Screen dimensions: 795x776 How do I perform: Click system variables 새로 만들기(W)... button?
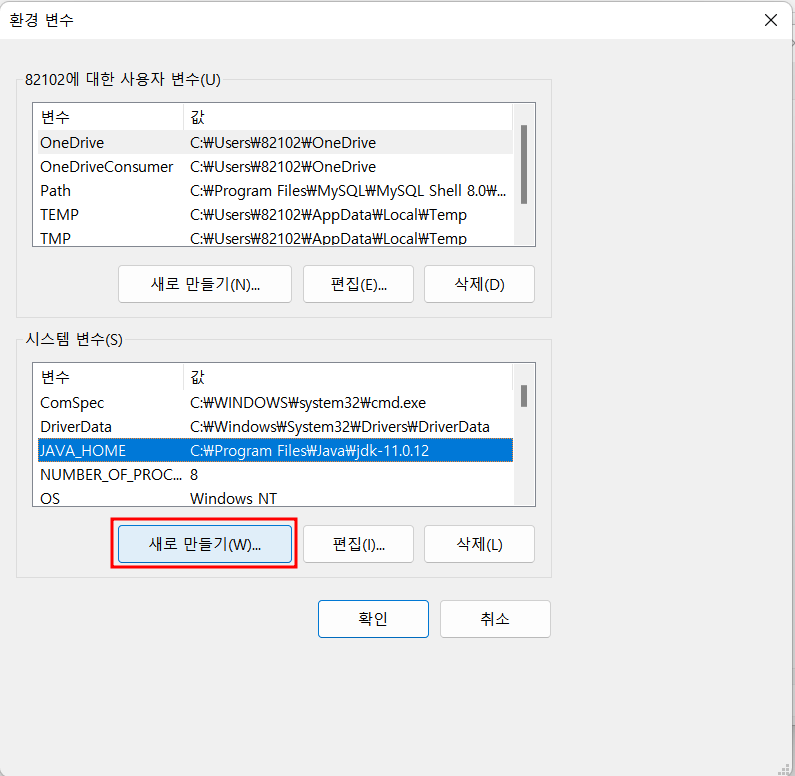coord(205,544)
